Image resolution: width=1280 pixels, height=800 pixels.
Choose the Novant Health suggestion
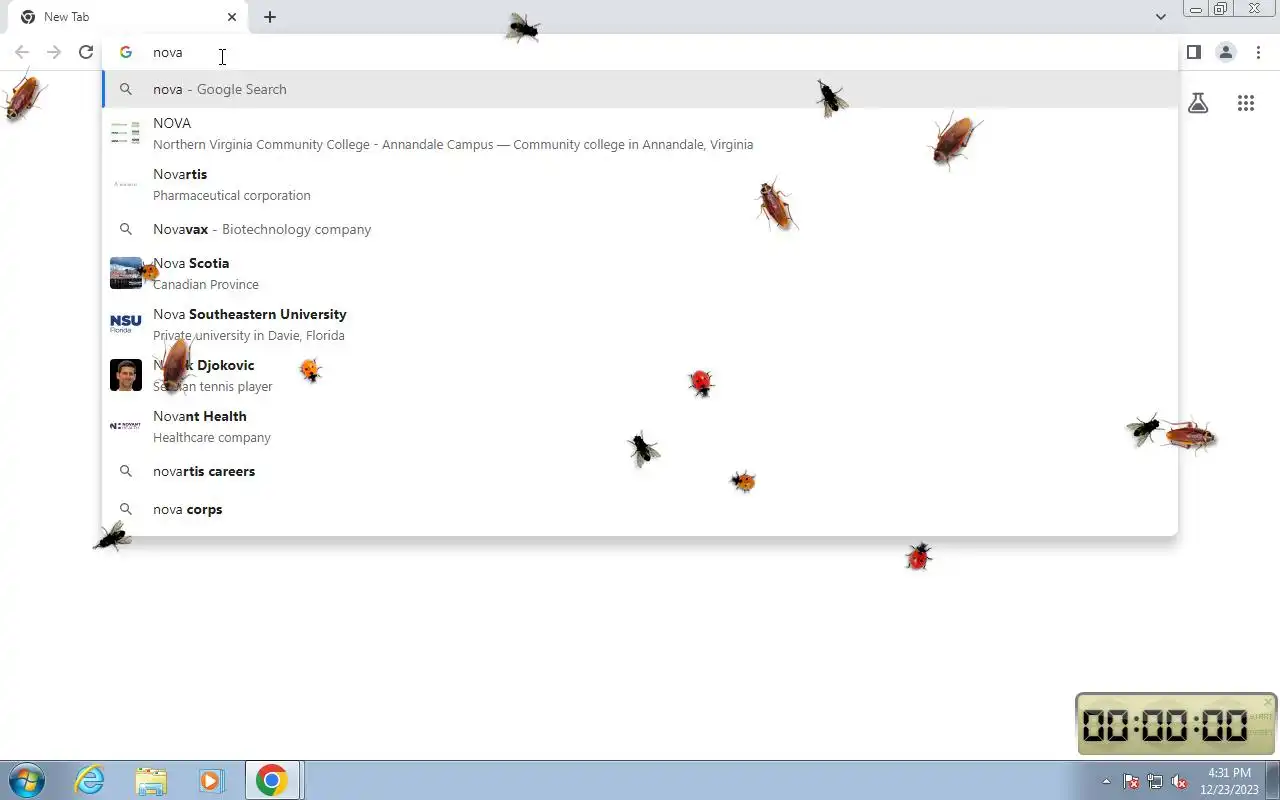tap(640, 426)
